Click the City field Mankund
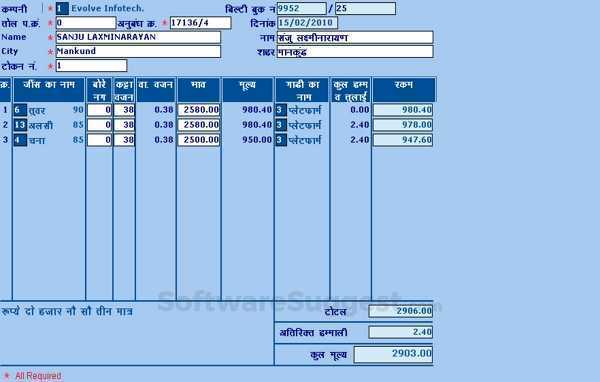Viewport: 600px width, 382px height. [x=138, y=51]
